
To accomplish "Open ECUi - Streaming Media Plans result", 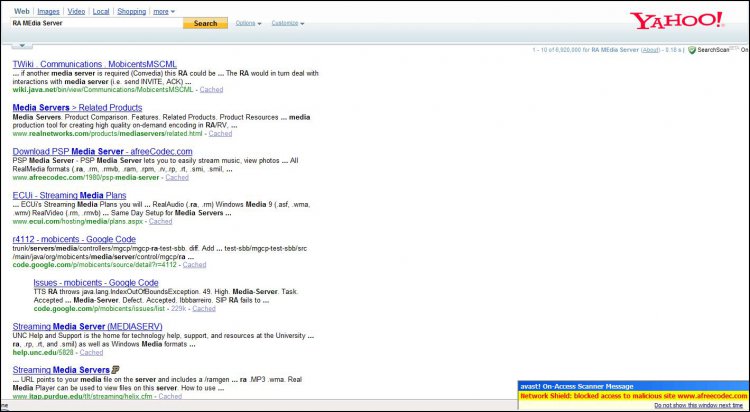I will (x=69, y=195).
